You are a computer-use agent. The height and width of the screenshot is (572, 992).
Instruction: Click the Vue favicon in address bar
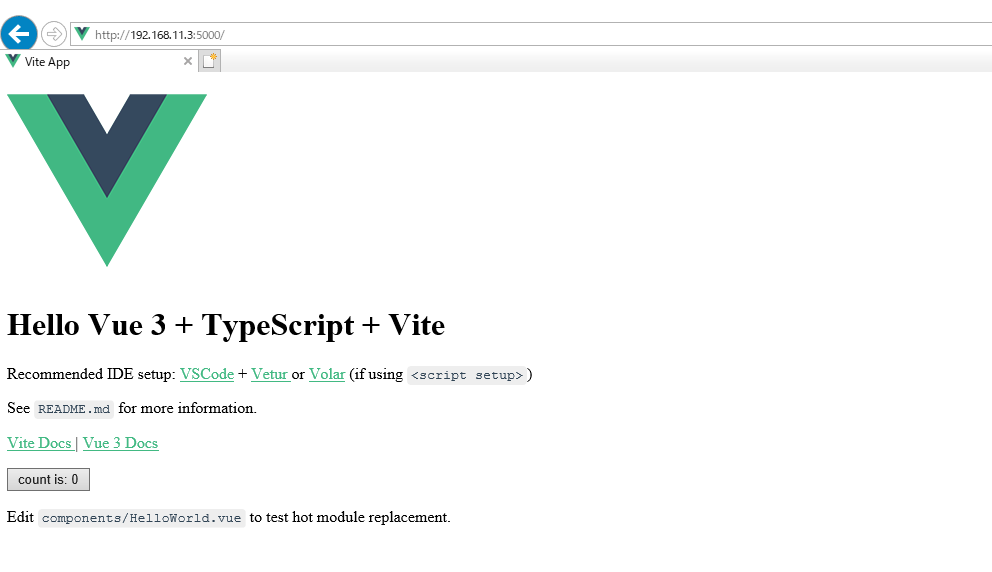click(82, 34)
